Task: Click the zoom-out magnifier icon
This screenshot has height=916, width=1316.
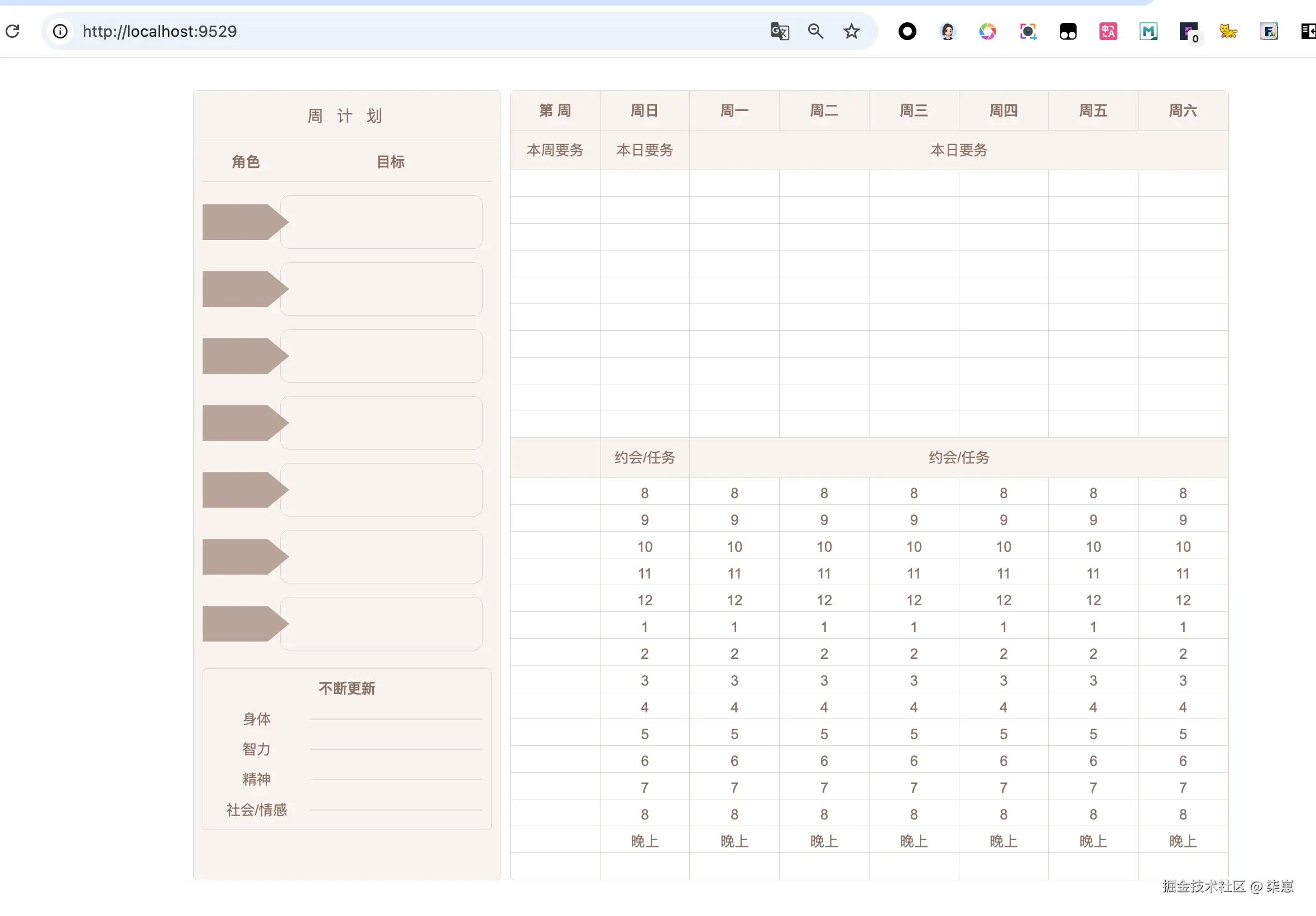Action: [x=815, y=31]
